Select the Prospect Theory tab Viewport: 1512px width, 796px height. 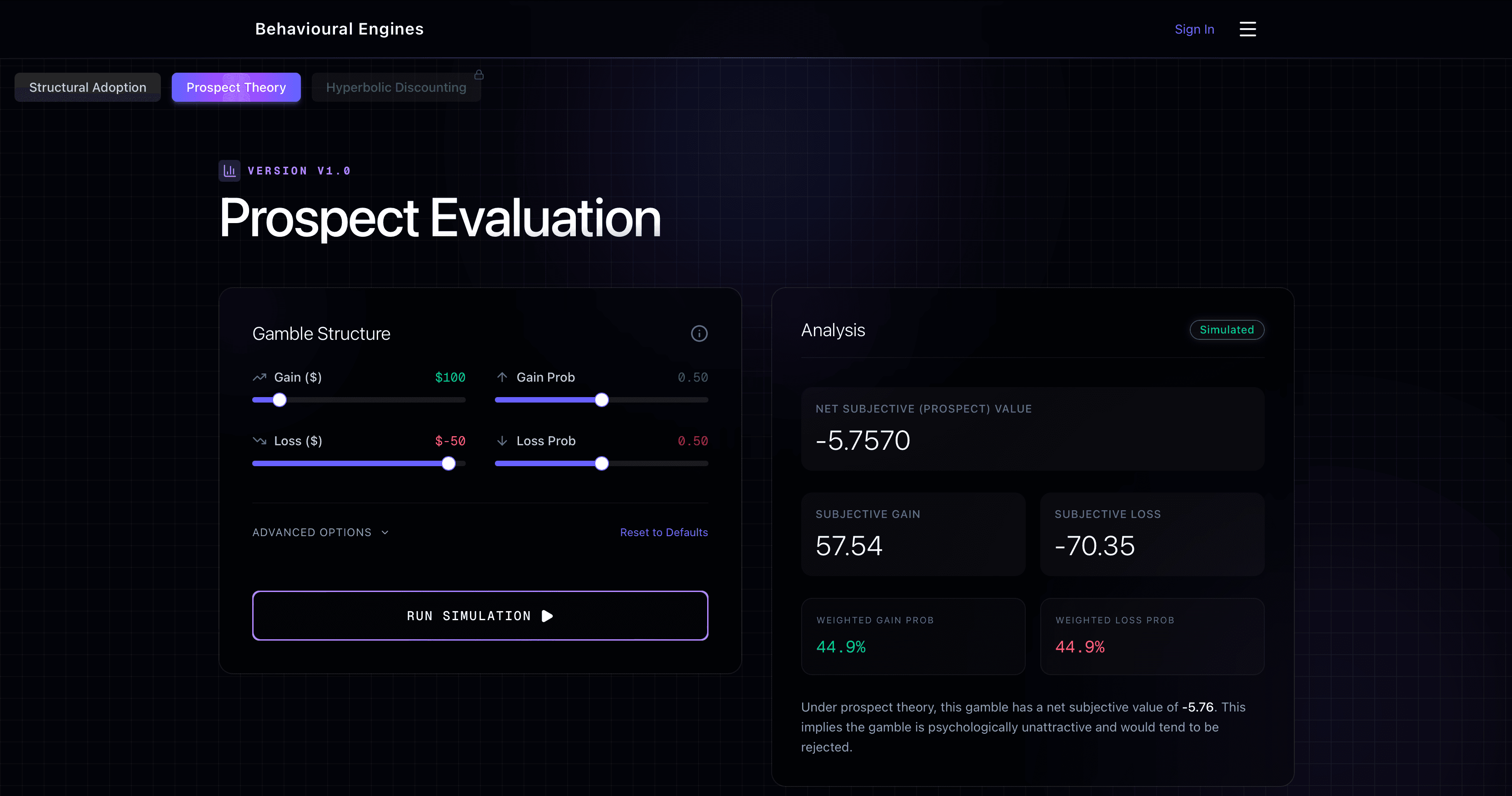[x=236, y=87]
